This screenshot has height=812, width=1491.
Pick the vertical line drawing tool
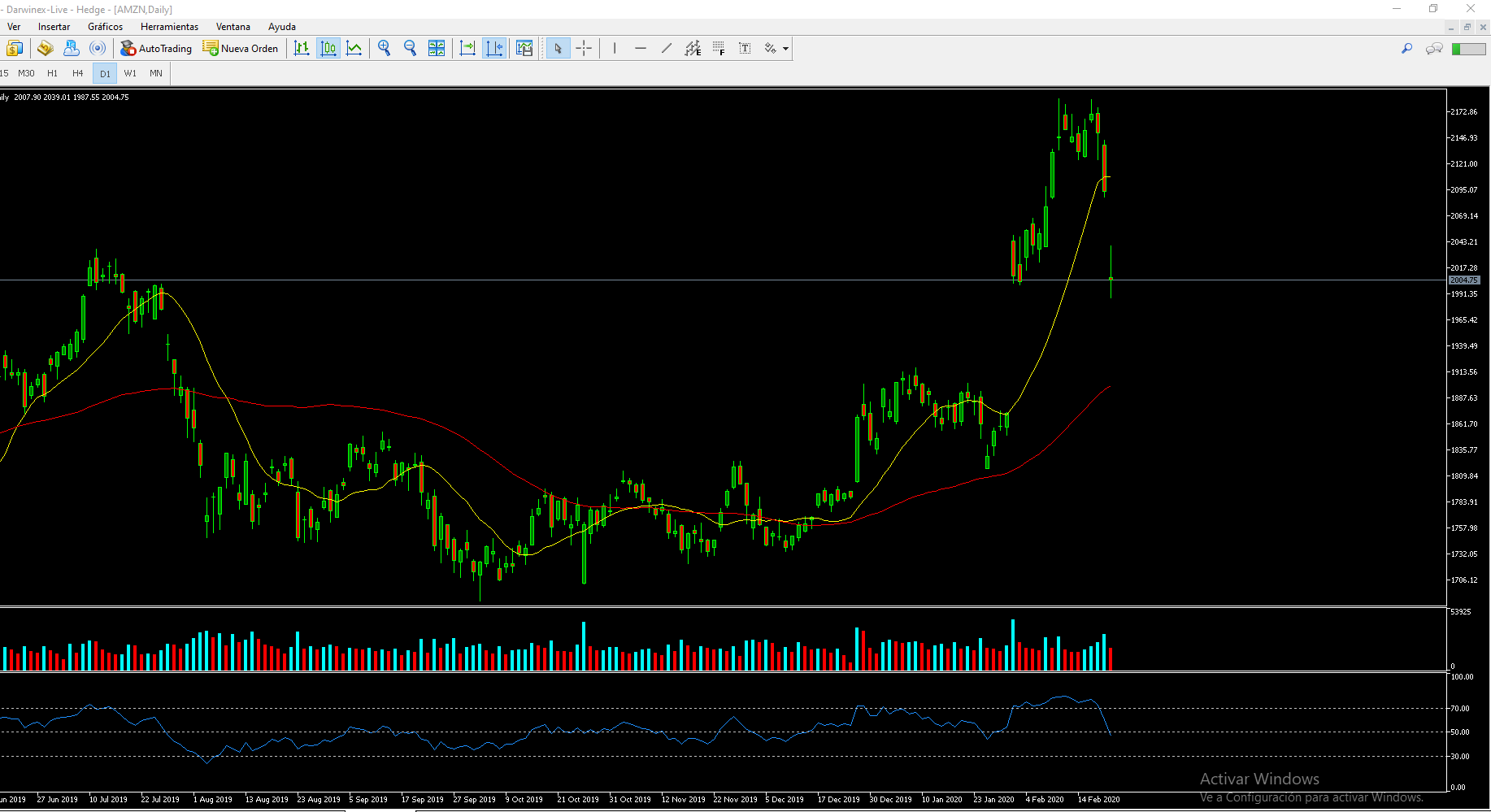615,49
